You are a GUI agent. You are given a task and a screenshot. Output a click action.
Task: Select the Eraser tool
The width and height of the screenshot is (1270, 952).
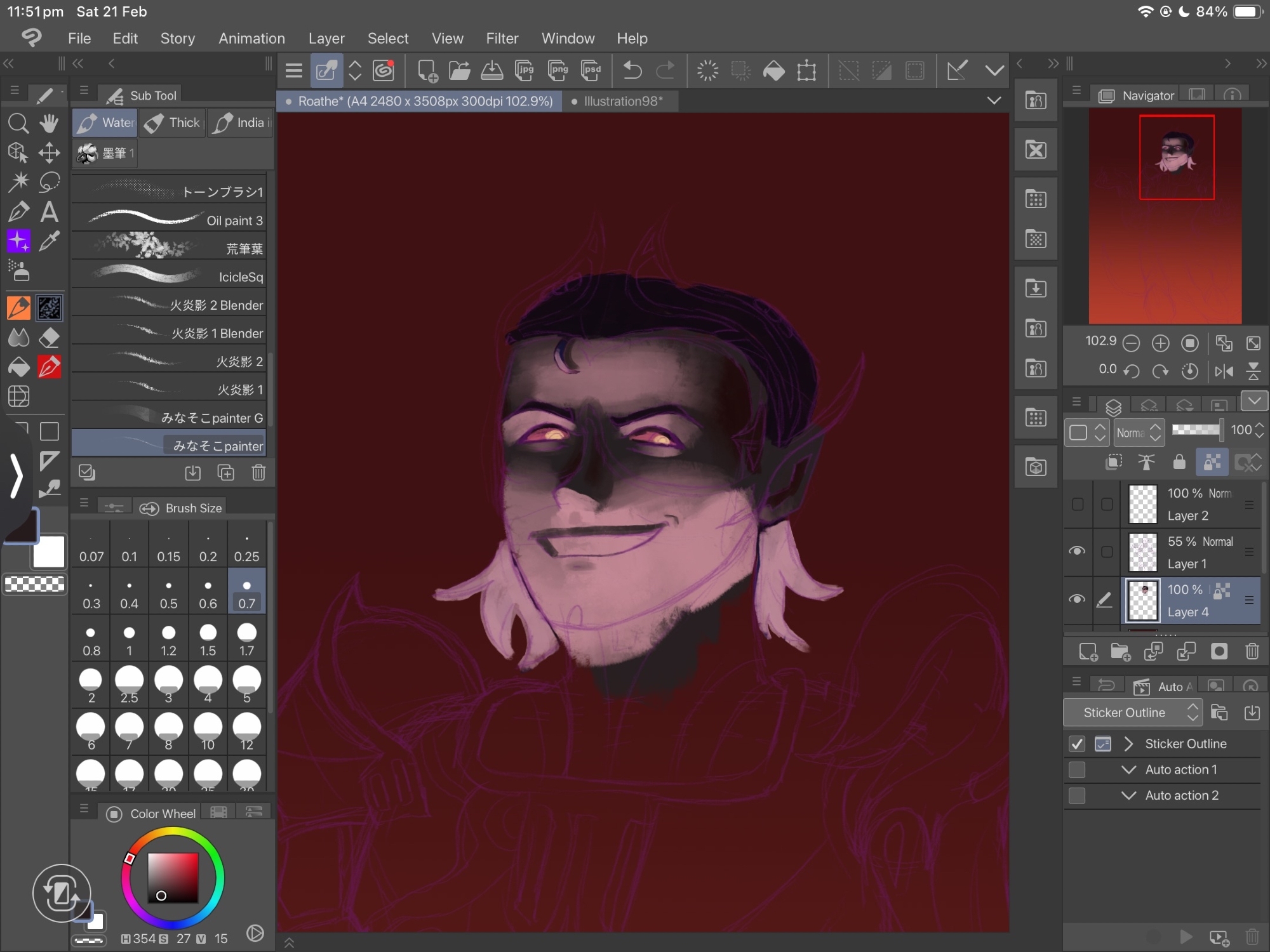(x=50, y=337)
